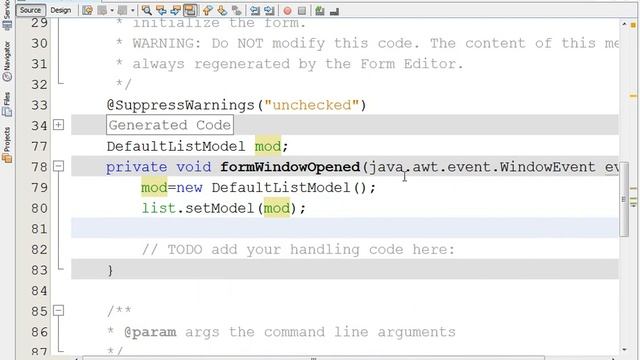The image size is (640, 360).
Task: Click '@param' tag on line 86
Action: point(150,332)
